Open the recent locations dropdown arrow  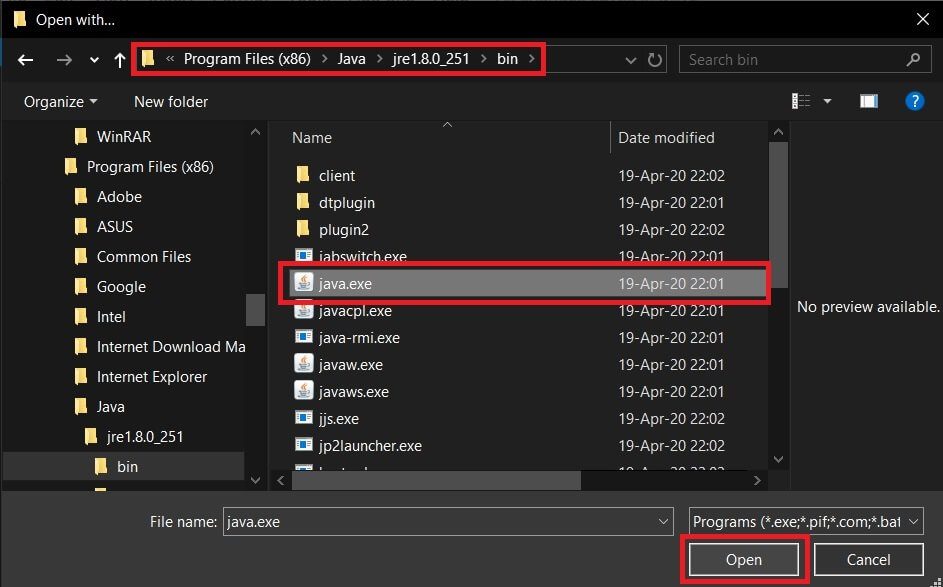click(94, 60)
